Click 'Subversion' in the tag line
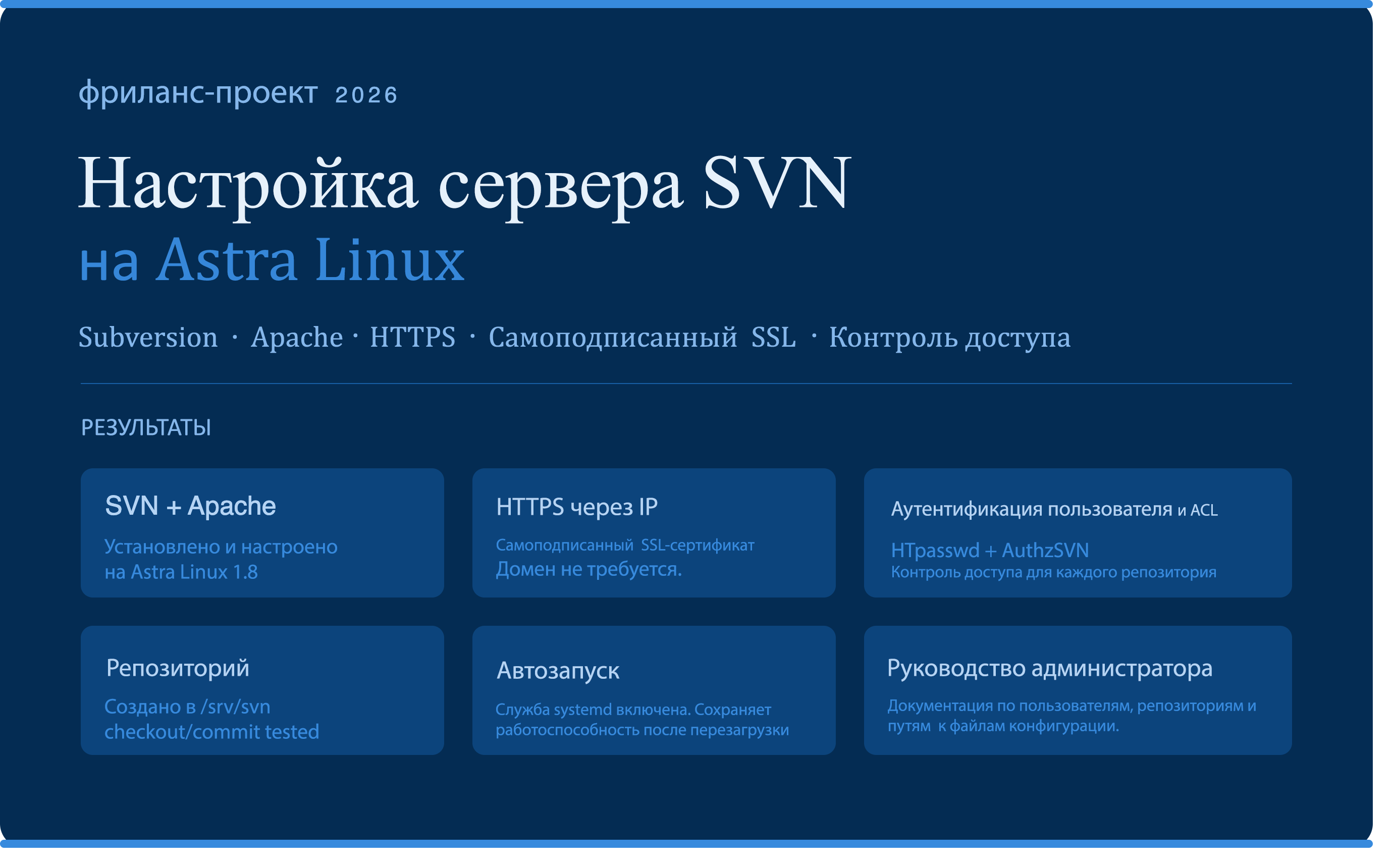Image resolution: width=1393 pixels, height=868 pixels. point(148,338)
